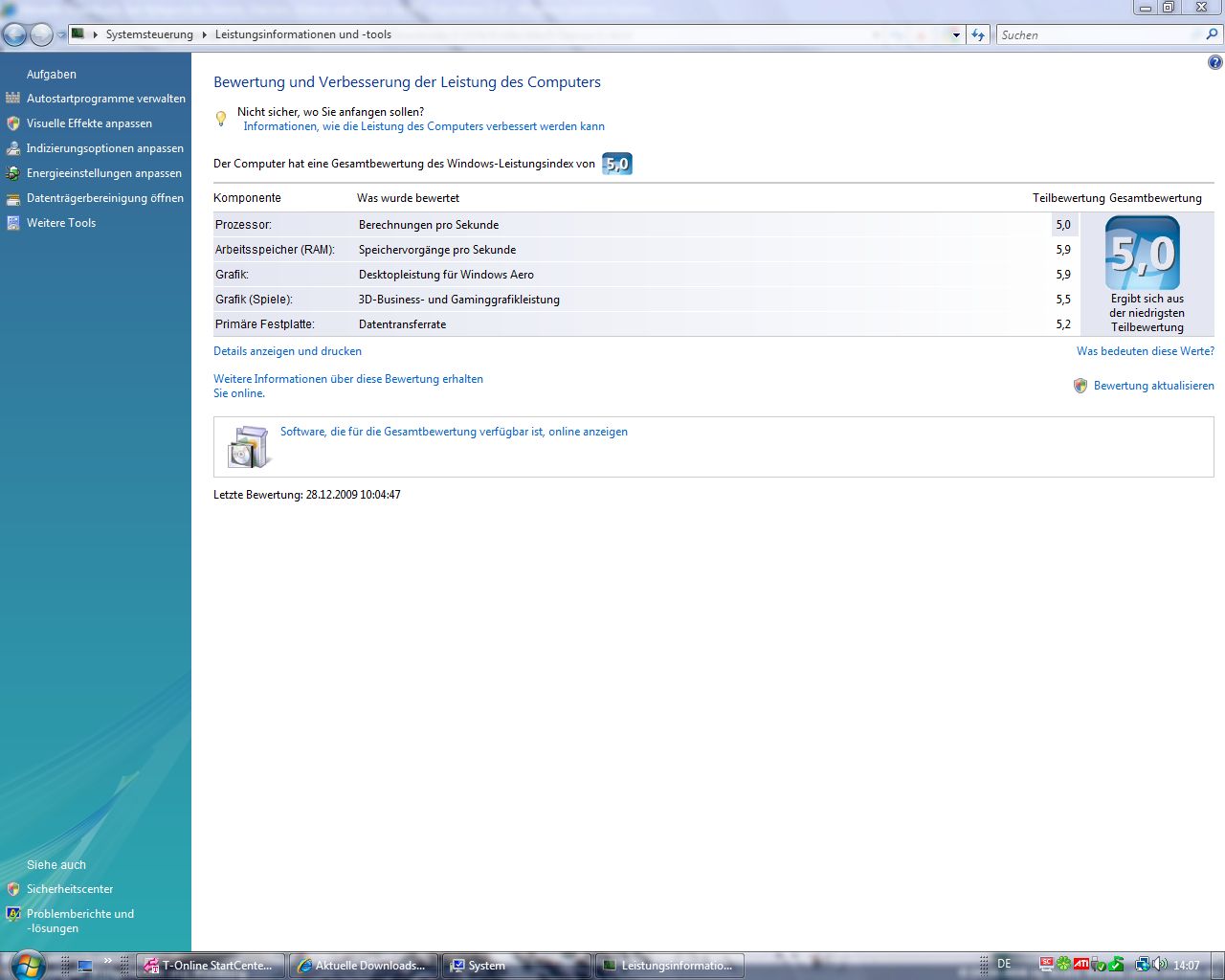The image size is (1225, 980).
Task: Open Was bedeuten diese Werte link
Action: (1145, 351)
